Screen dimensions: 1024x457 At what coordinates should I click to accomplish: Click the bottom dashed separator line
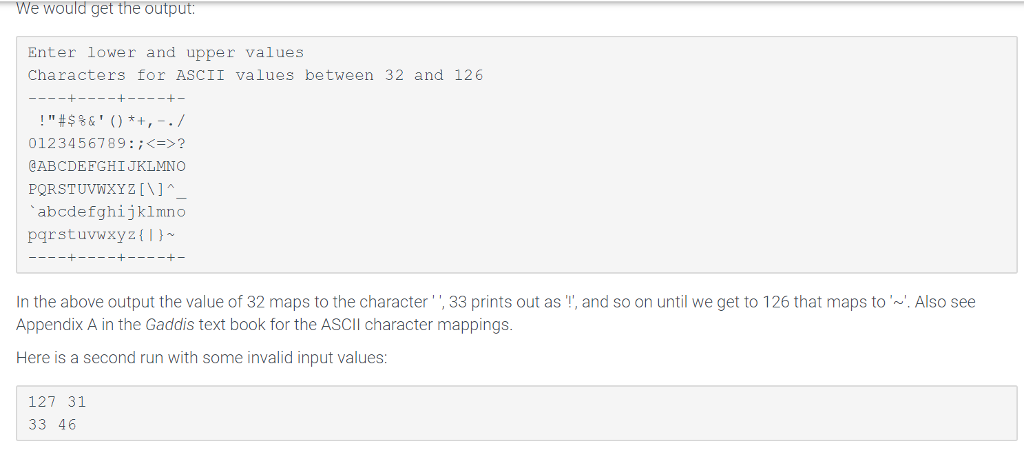107,258
